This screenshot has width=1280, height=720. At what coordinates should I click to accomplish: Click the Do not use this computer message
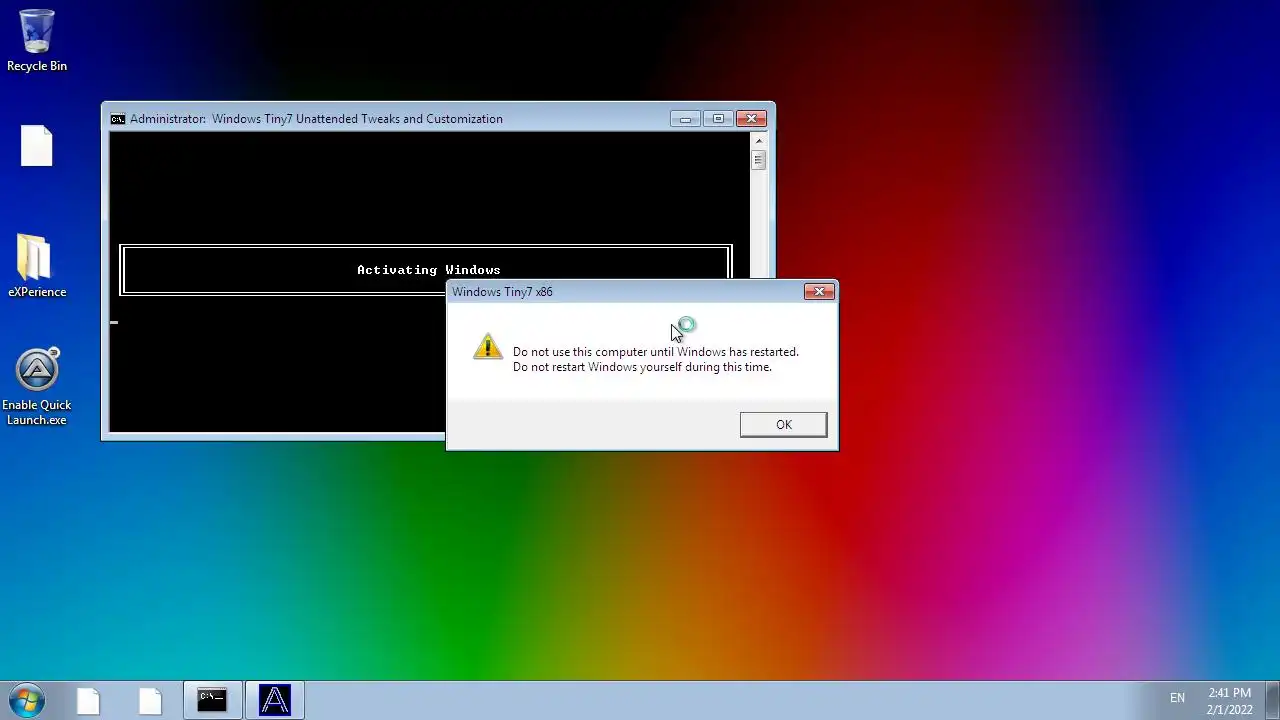pyautogui.click(x=655, y=359)
